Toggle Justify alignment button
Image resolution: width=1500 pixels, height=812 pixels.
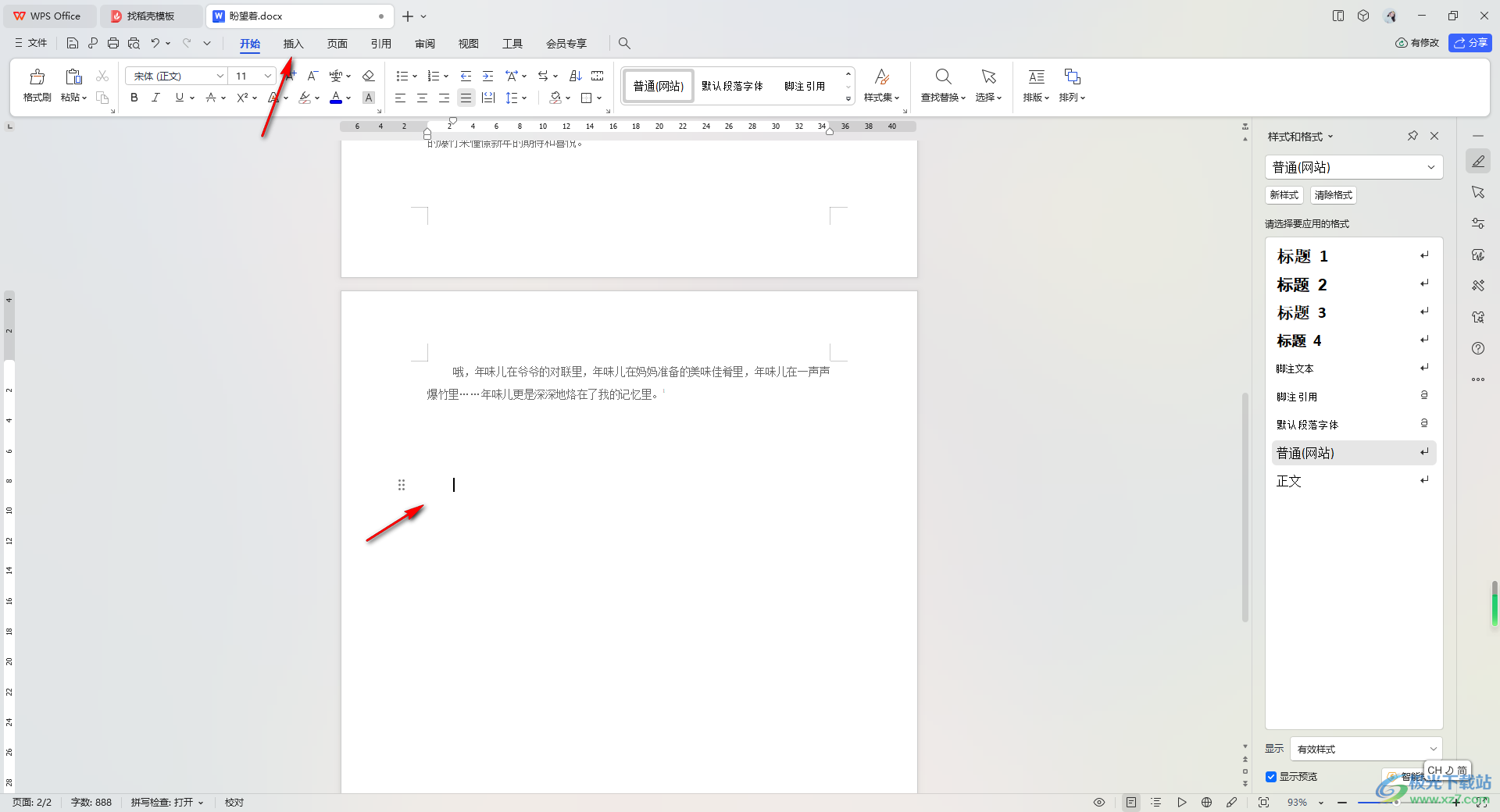pos(466,98)
